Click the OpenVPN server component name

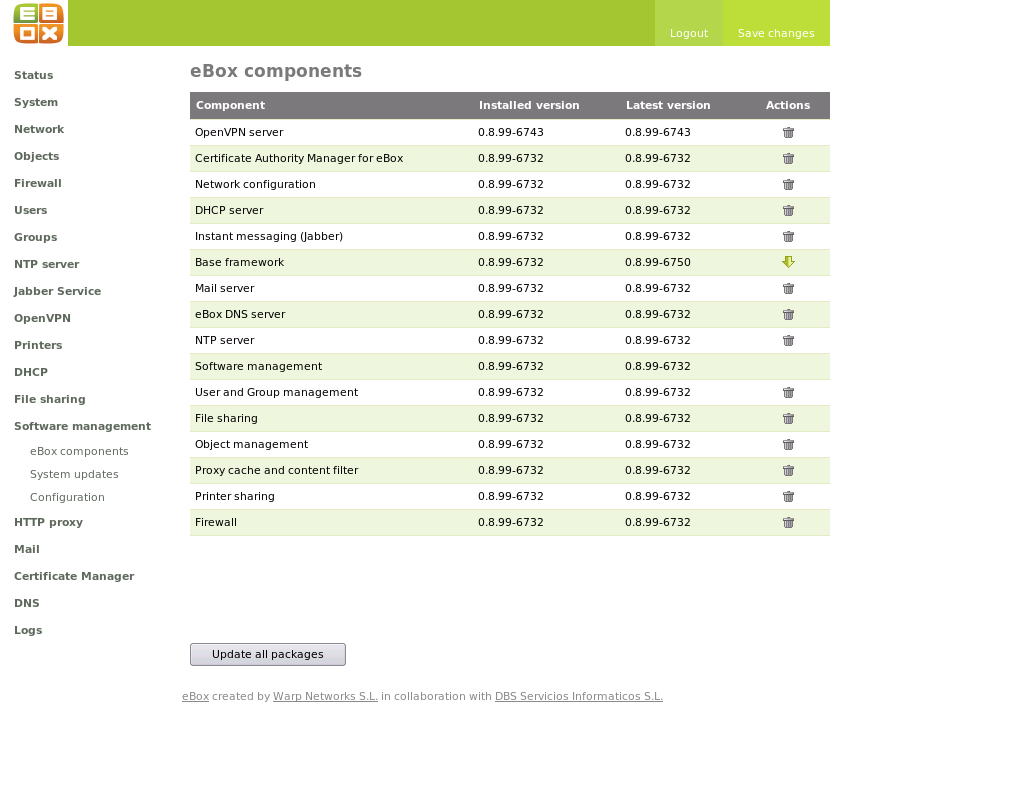239,133
